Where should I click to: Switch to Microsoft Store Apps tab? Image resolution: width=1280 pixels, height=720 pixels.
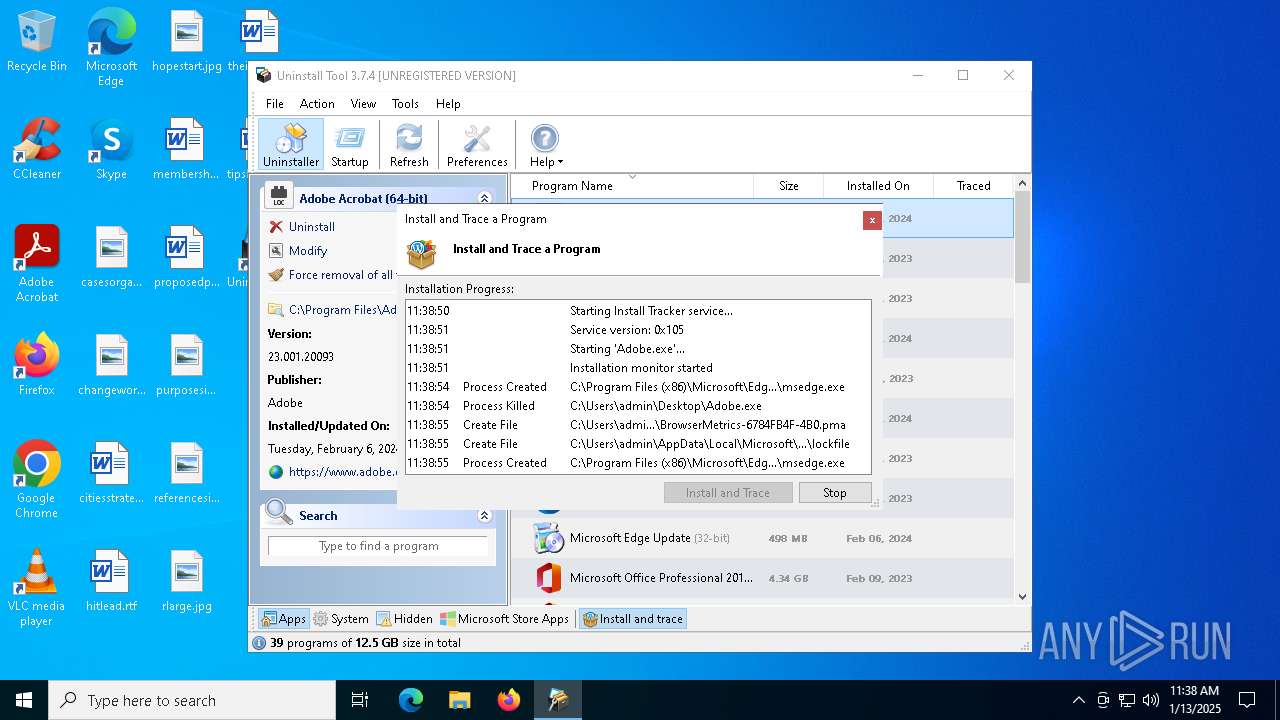505,619
